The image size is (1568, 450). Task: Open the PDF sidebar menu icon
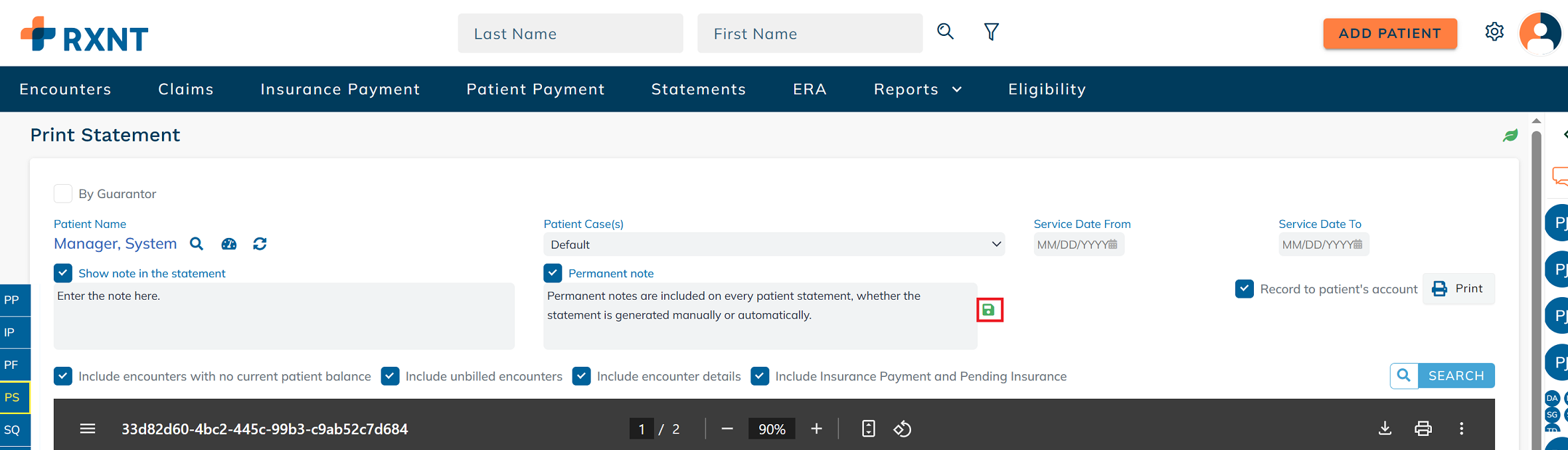tap(88, 429)
